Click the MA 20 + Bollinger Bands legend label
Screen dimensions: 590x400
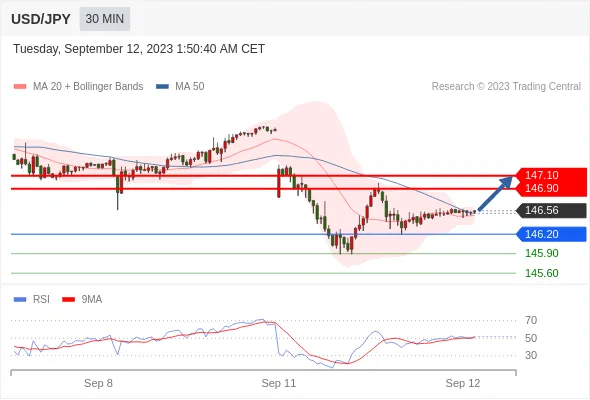coord(88,87)
